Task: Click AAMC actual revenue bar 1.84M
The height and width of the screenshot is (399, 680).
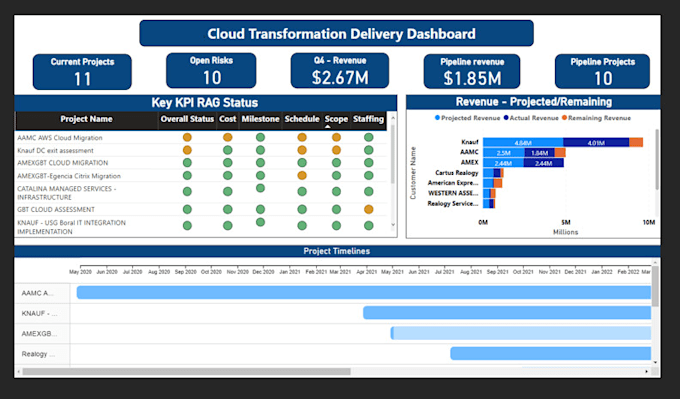Action: tap(539, 153)
